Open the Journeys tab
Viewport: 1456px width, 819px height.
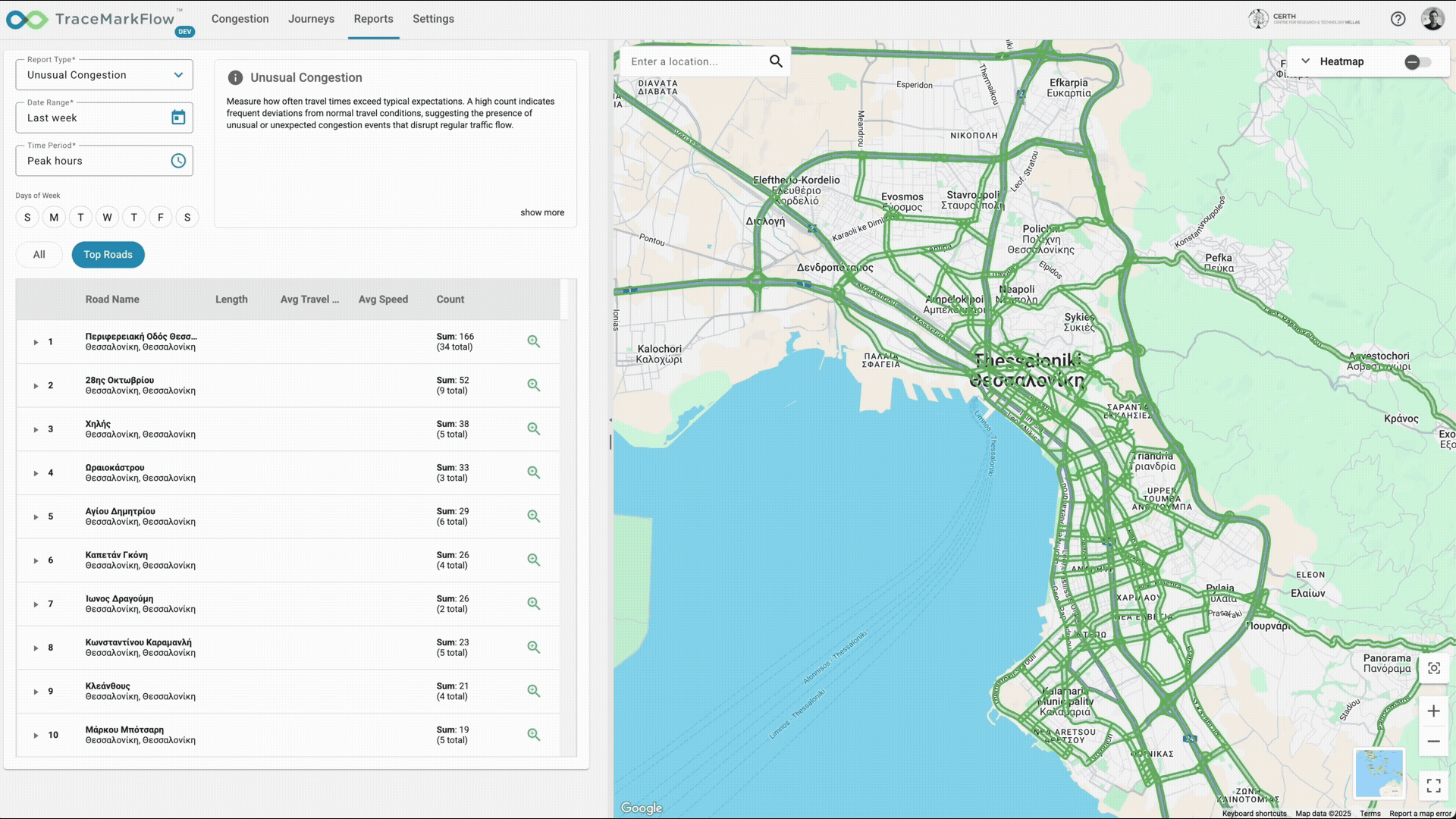coord(311,19)
